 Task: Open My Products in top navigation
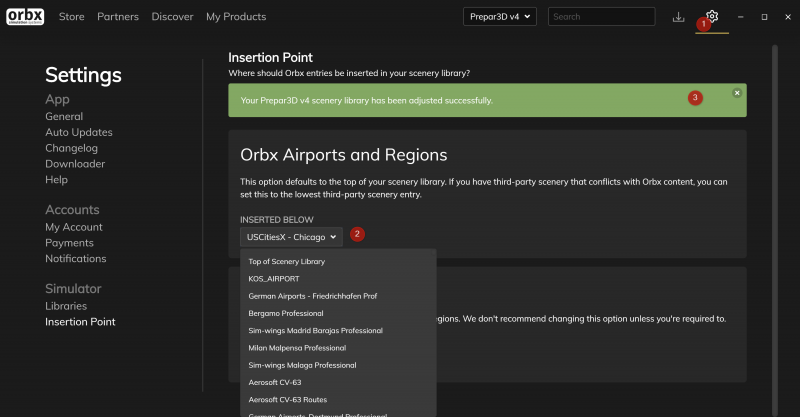[x=236, y=17]
